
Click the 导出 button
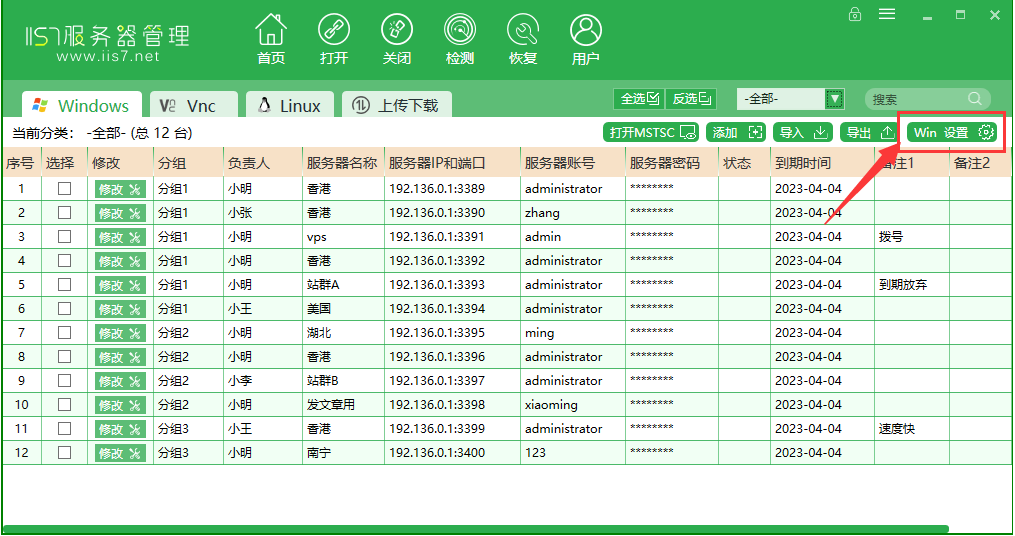coord(870,132)
